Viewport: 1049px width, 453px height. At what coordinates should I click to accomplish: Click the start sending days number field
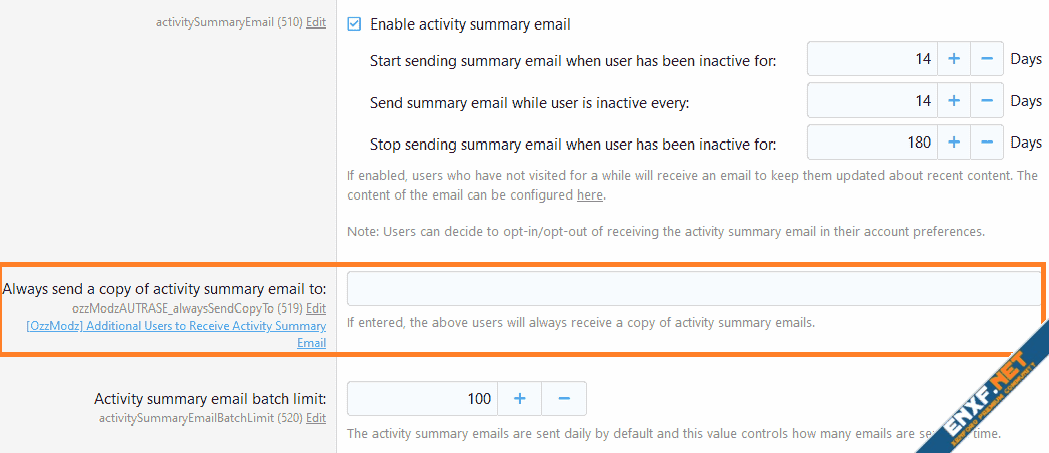(872, 59)
